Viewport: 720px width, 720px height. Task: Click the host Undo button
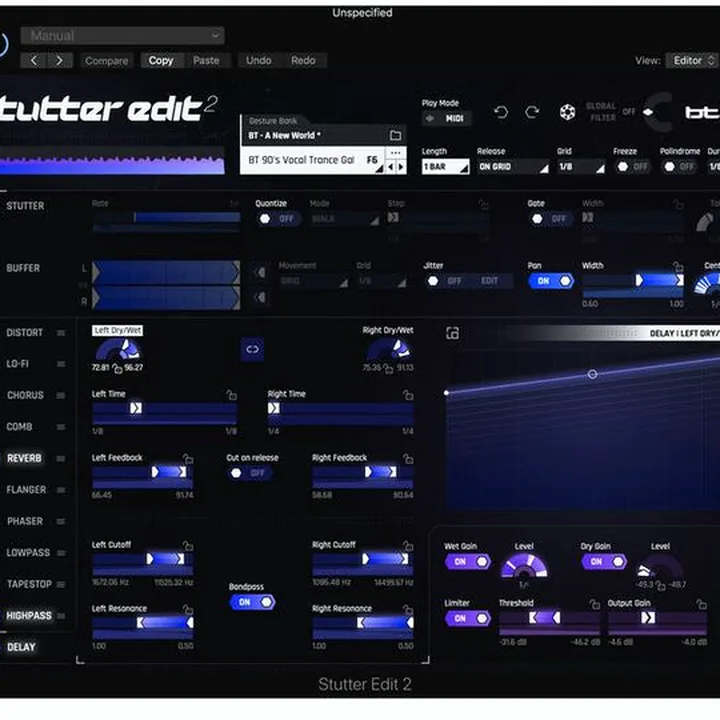tap(259, 60)
